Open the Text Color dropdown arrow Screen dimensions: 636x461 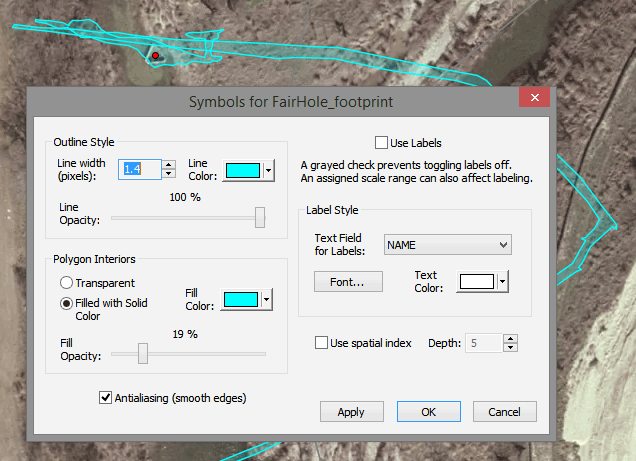pos(502,282)
